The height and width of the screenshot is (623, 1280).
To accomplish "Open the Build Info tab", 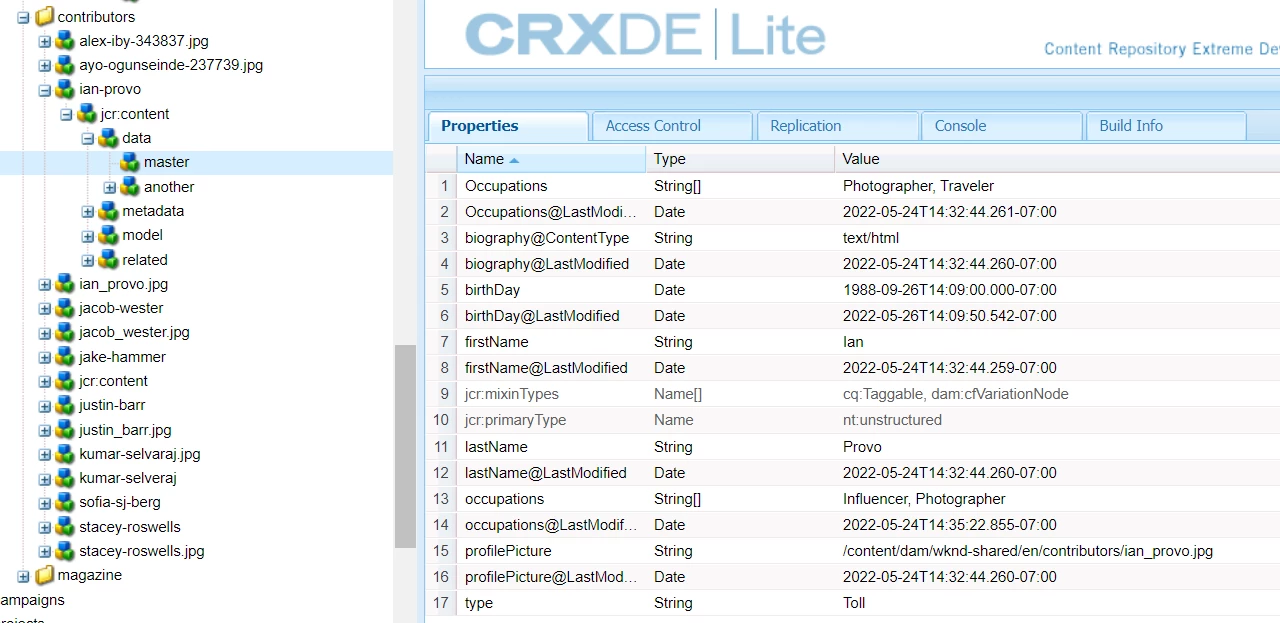I will 1166,126.
